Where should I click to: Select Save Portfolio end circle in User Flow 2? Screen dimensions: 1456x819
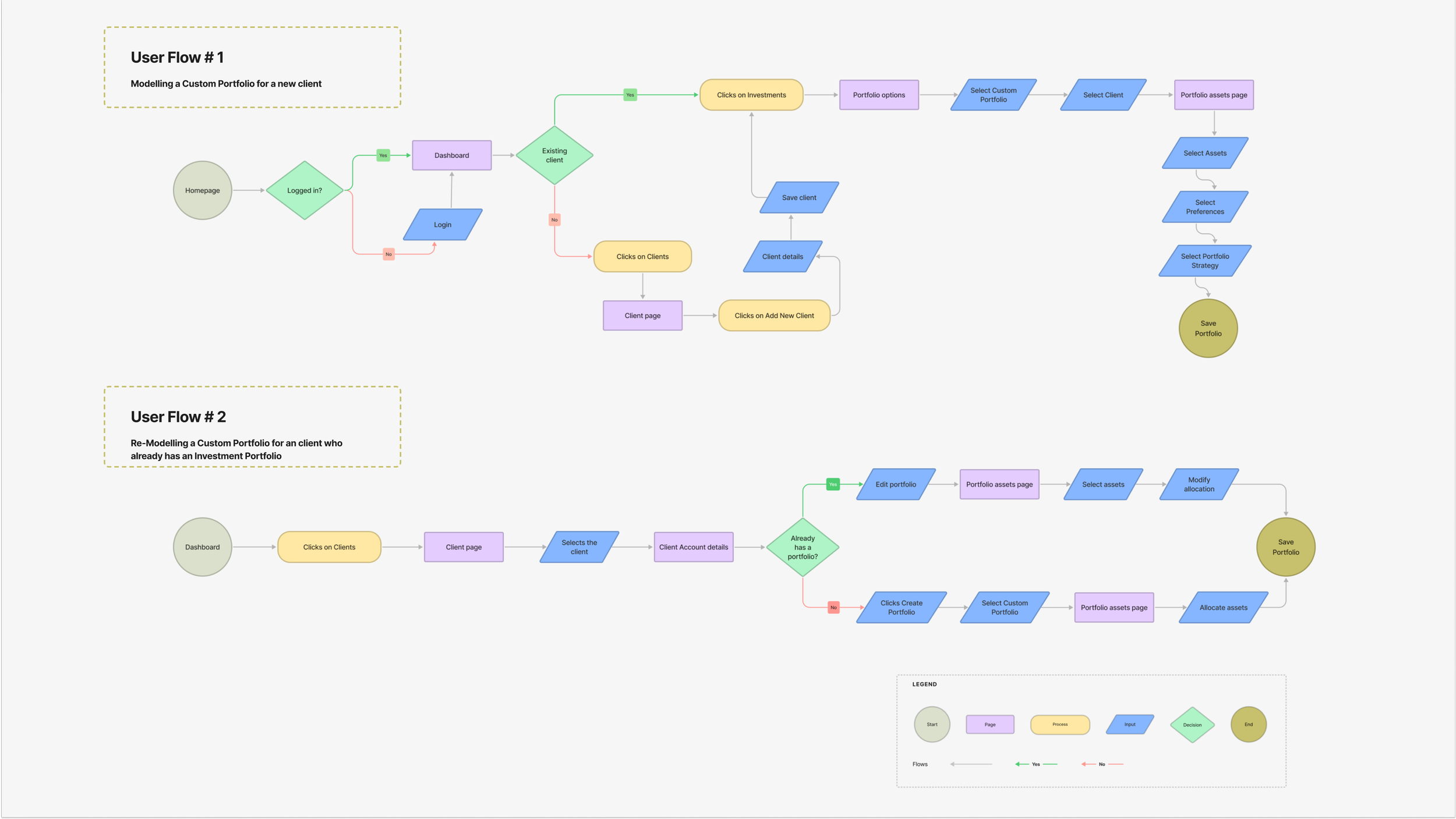(1285, 547)
